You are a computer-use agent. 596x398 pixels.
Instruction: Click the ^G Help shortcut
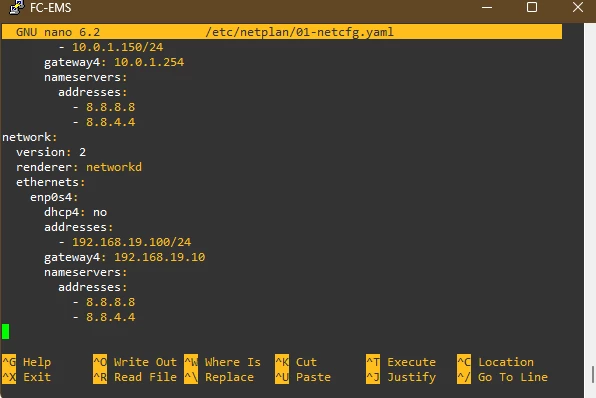[x=27, y=362]
